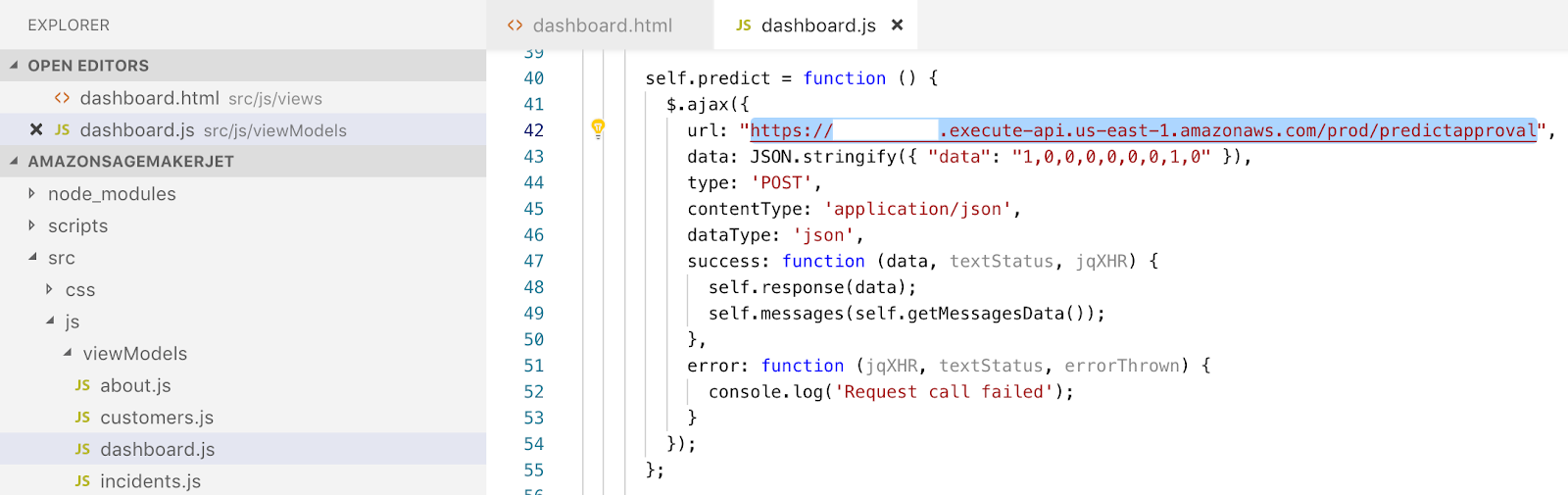1568x495 pixels.
Task: Collapse the AMAZONSAGEMAKERJET section
Action: [x=14, y=162]
